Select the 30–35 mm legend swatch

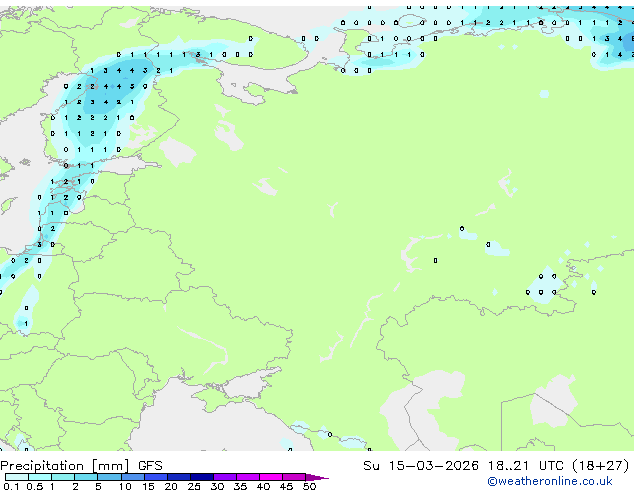tap(225, 477)
